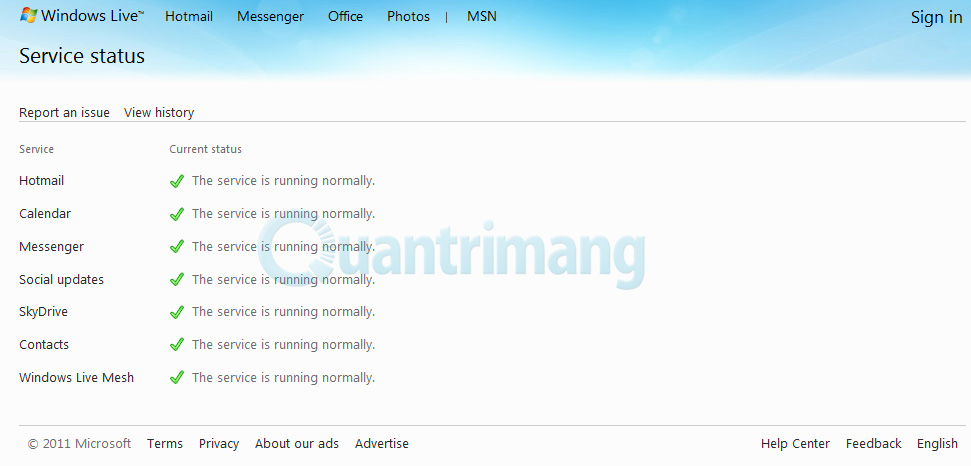The height and width of the screenshot is (466, 971).
Task: Click the © 2011 Microsoft copyright text
Action: coord(79,444)
